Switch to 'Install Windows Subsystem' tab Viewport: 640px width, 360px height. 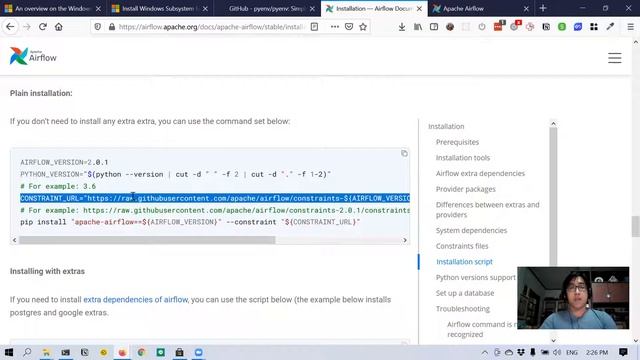159,9
